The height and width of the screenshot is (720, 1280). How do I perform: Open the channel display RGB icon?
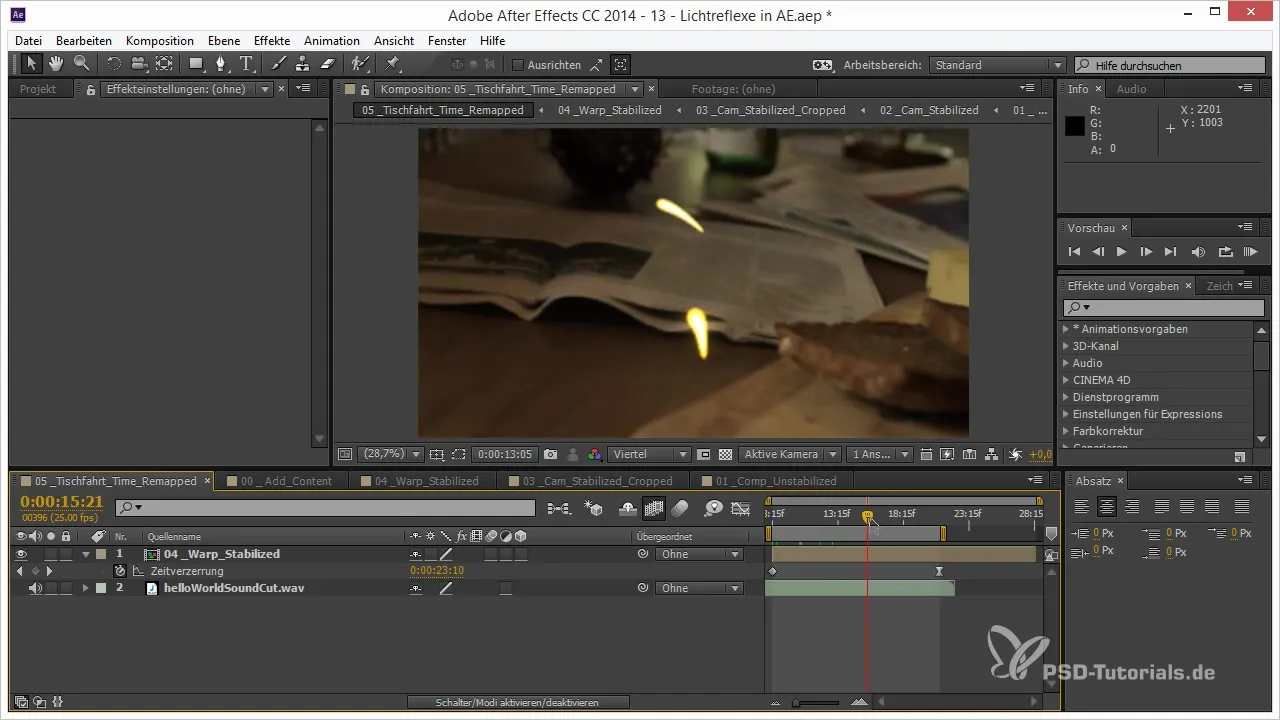tap(595, 454)
